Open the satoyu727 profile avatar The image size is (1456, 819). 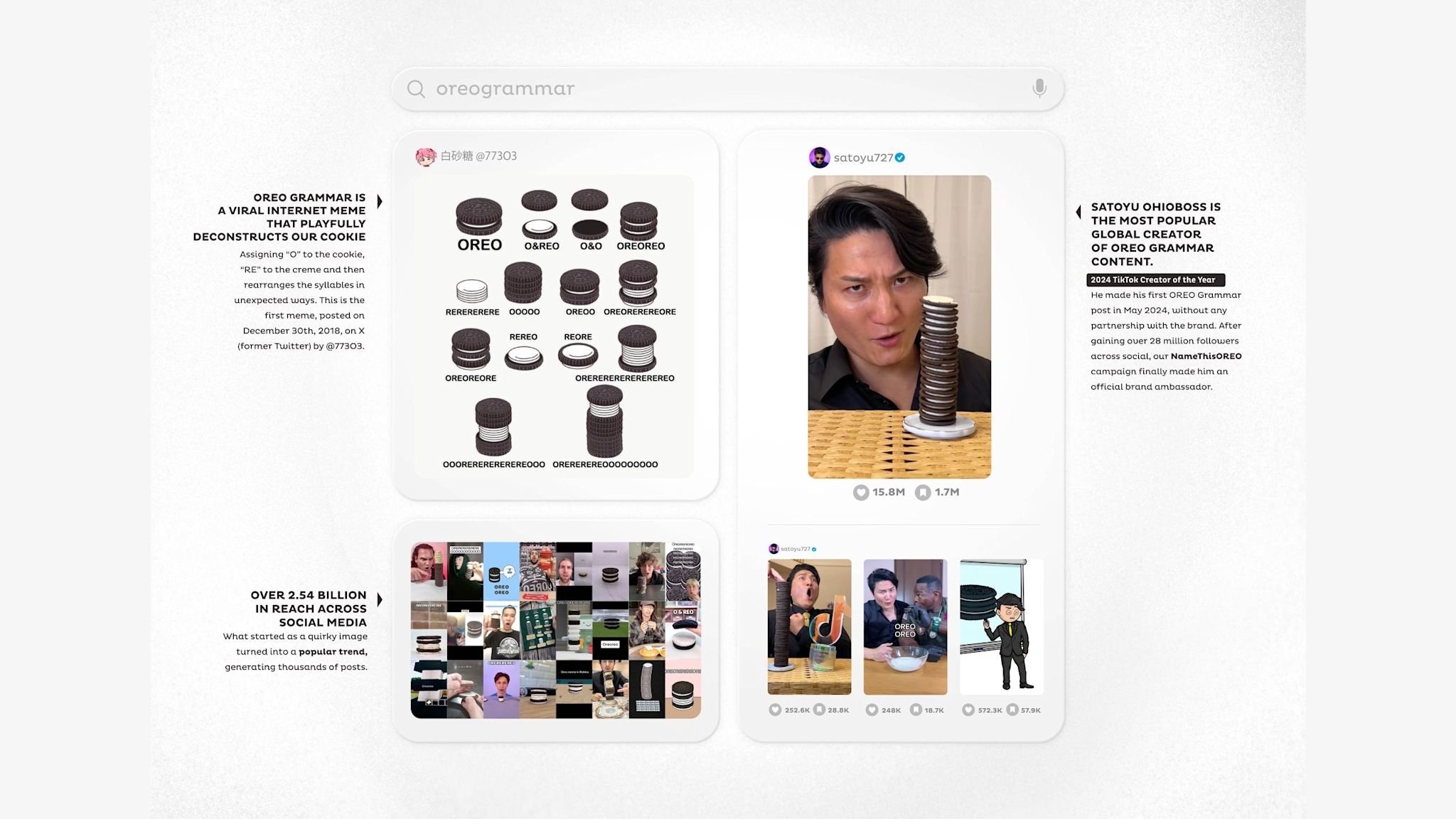point(820,157)
